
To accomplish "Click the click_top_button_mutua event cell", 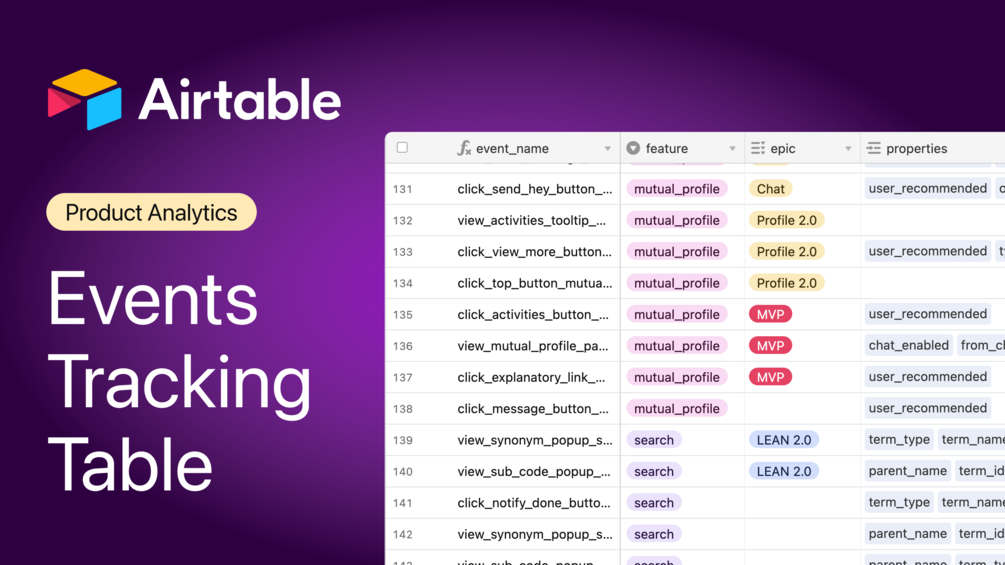I will tap(535, 283).
